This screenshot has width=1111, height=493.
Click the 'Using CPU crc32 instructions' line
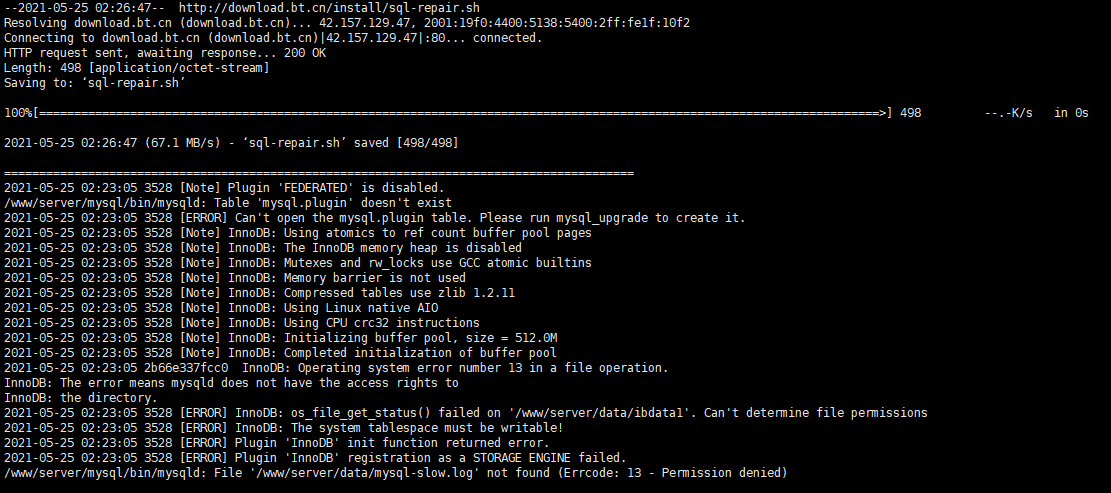click(242, 322)
